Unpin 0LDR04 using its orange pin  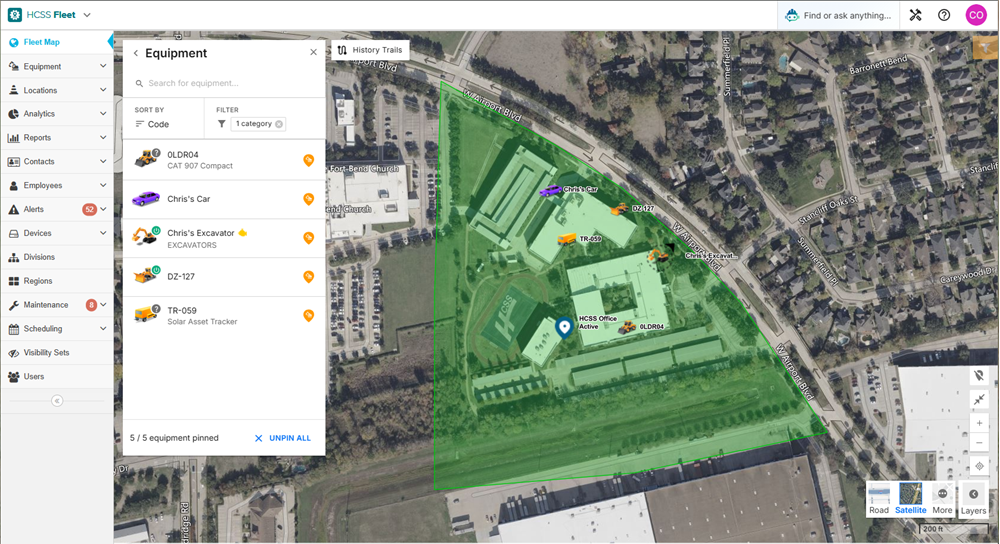tap(309, 160)
